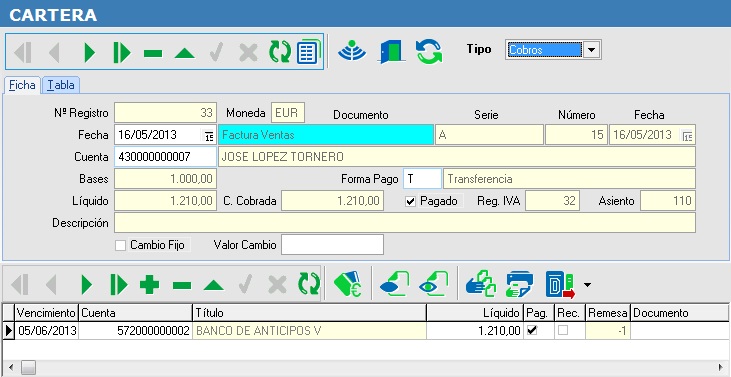
Task: Open calendar picker for Fecha 16/05/2013 field
Action: (209, 136)
